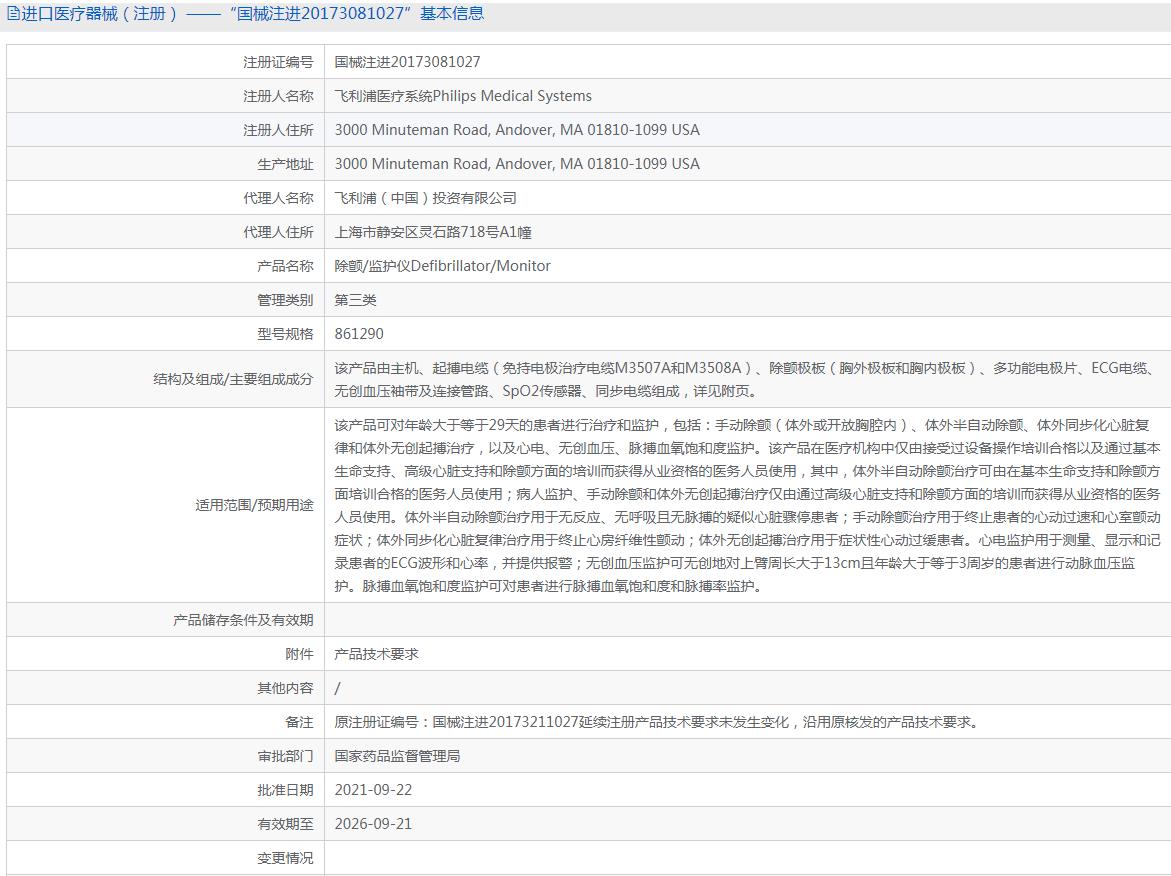Image resolution: width=1171 pixels, height=876 pixels.
Task: Click the 国家药品监督管理局 value
Action: click(x=397, y=757)
